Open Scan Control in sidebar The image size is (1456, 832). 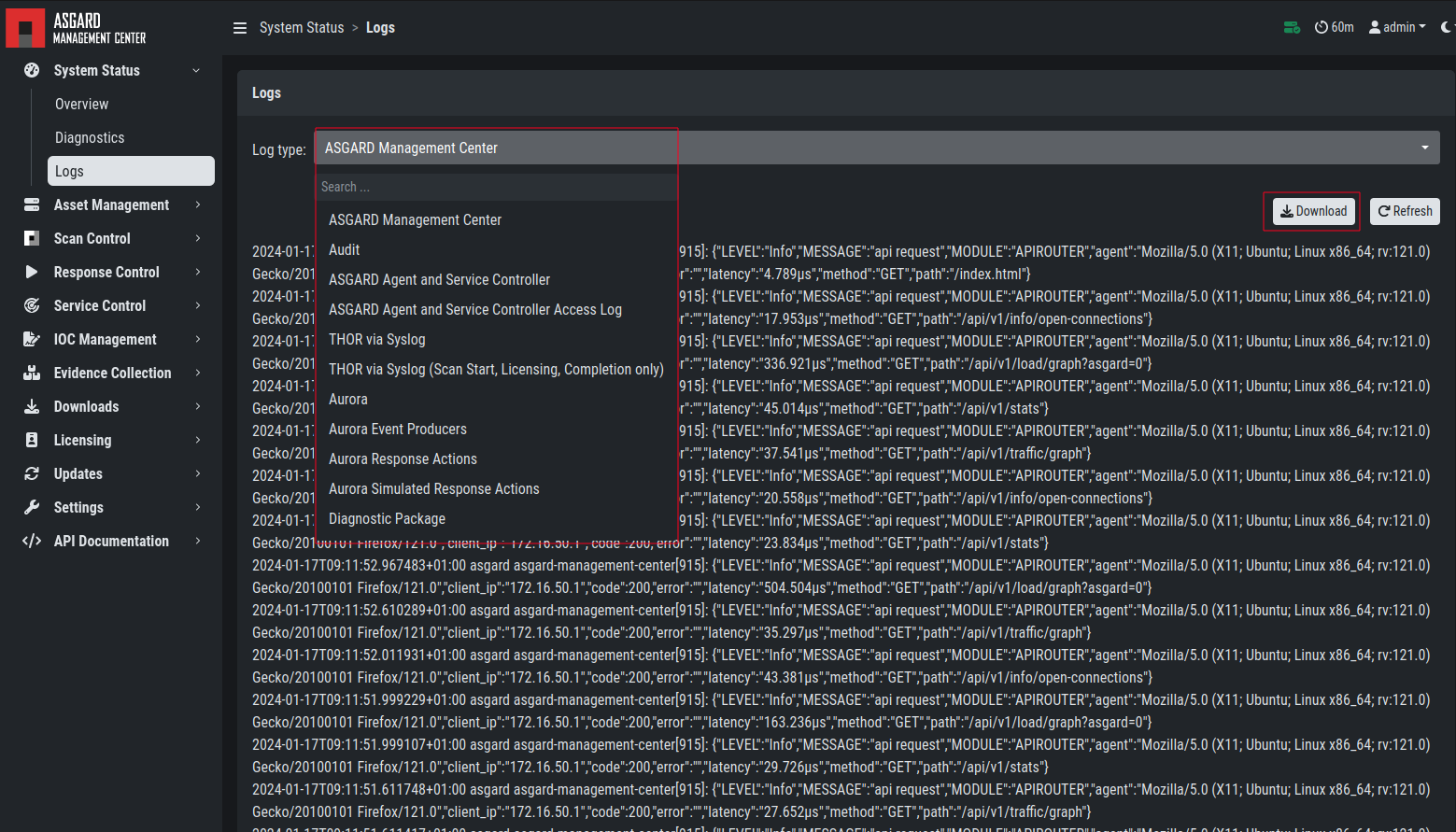[x=92, y=238]
